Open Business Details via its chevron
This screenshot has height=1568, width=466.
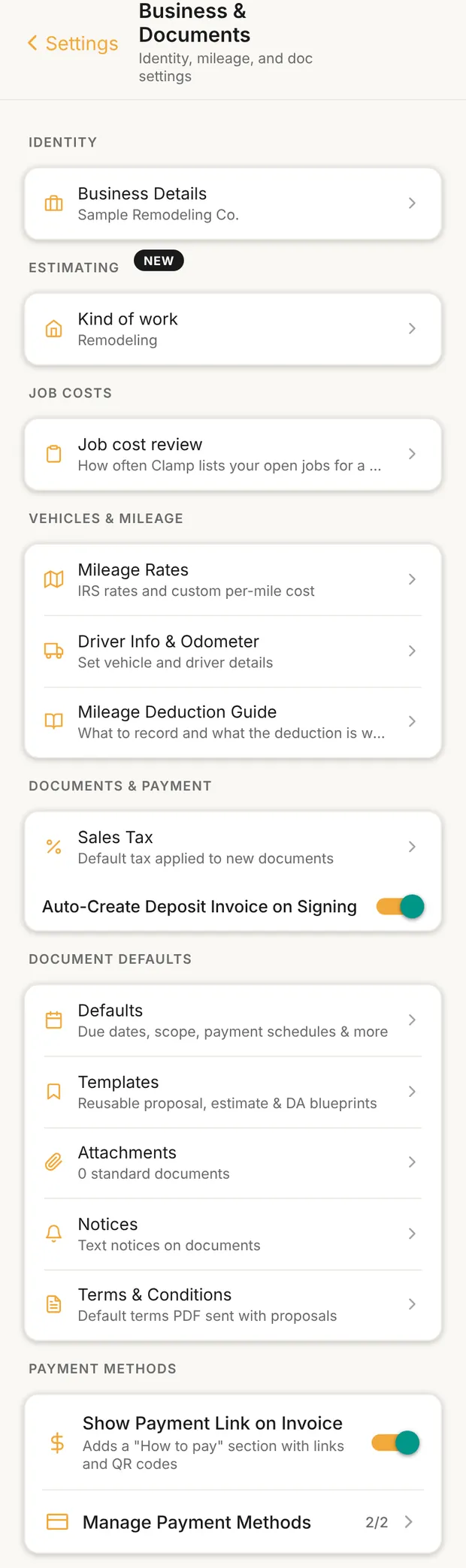click(412, 204)
